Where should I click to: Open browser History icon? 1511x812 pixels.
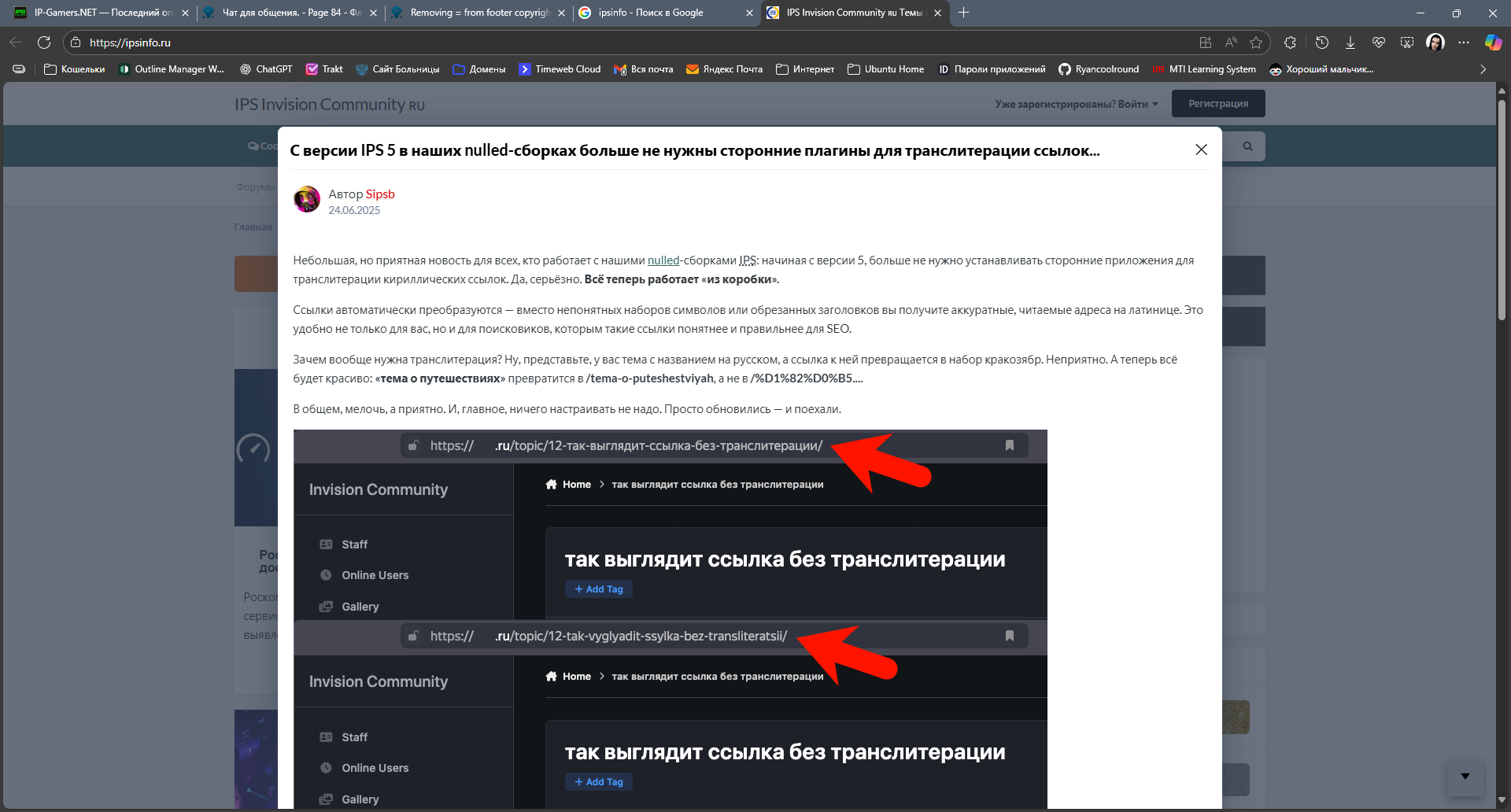1322,42
